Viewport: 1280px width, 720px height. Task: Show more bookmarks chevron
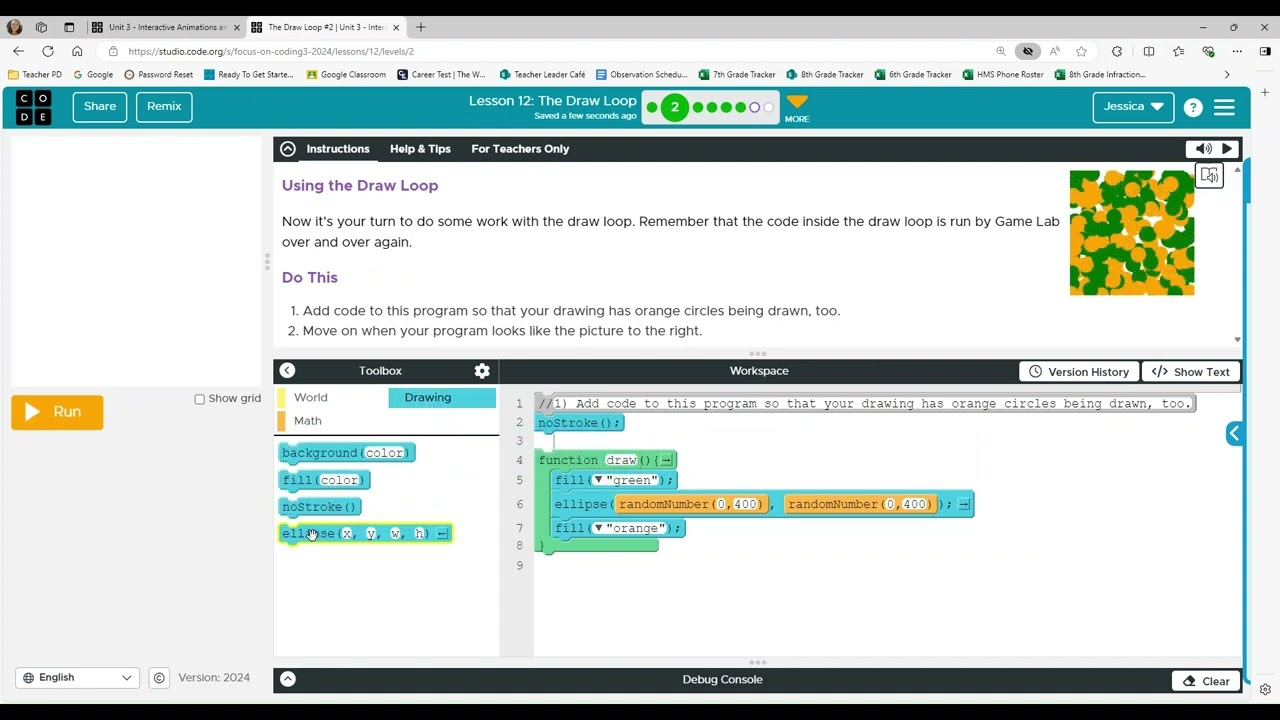[x=1227, y=74]
